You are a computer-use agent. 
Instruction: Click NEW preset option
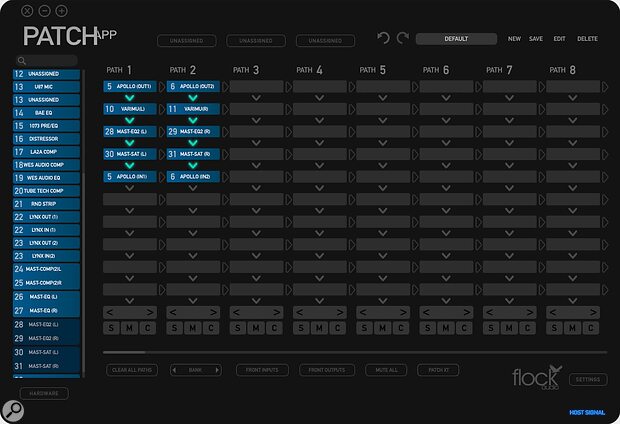(x=514, y=39)
